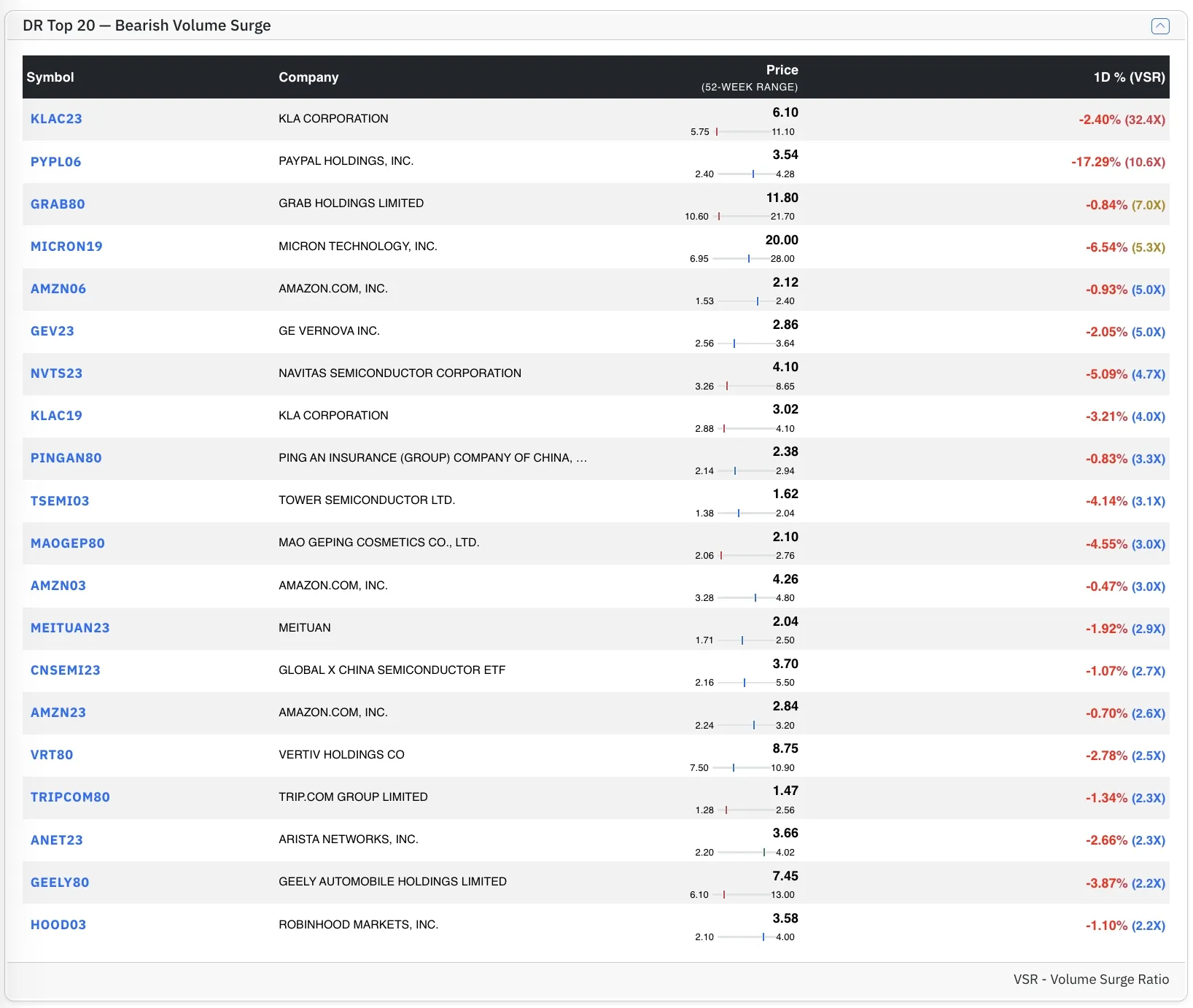Click GEELY AUTOMOBILE HOLDINGS LIMITED name

pos(392,882)
